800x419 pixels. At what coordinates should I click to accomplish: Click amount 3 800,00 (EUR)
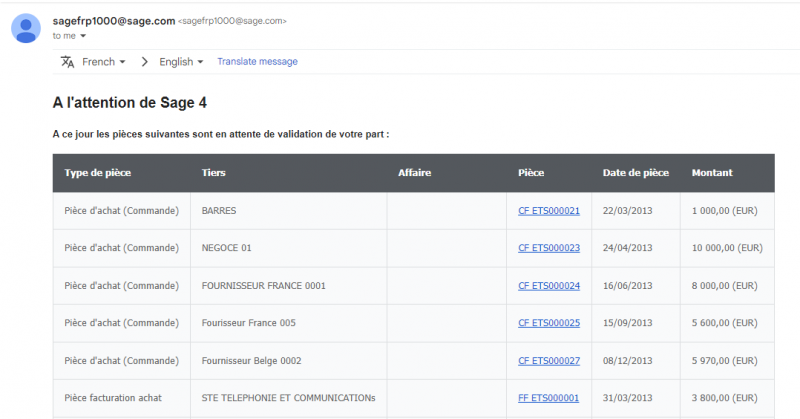[x=724, y=398]
